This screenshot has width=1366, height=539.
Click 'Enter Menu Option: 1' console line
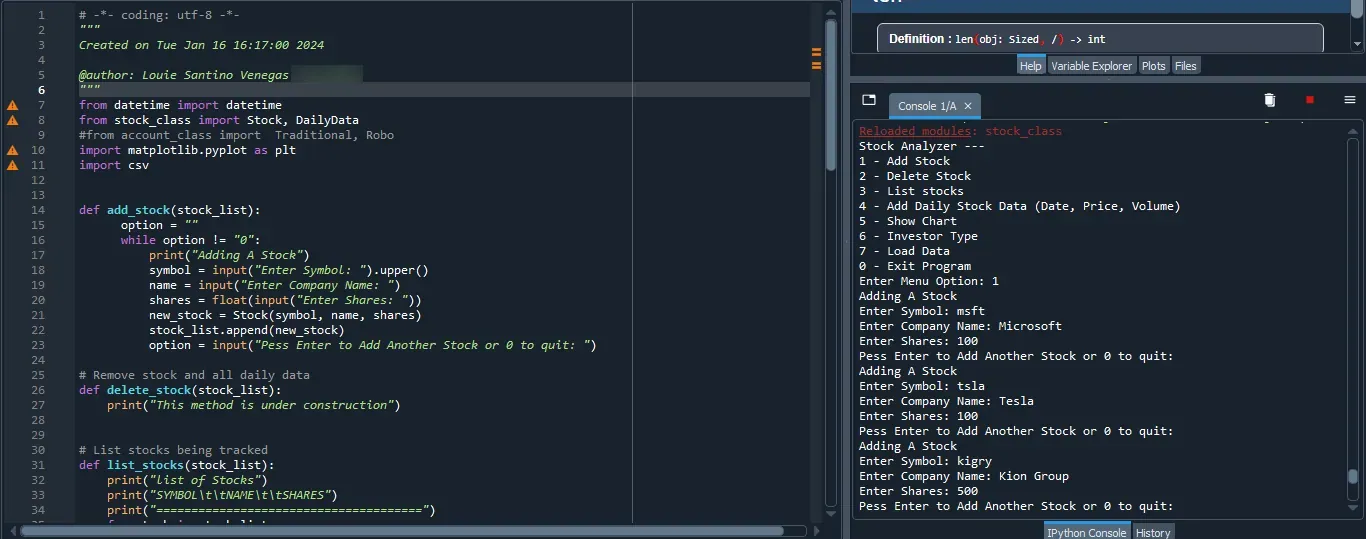click(929, 281)
